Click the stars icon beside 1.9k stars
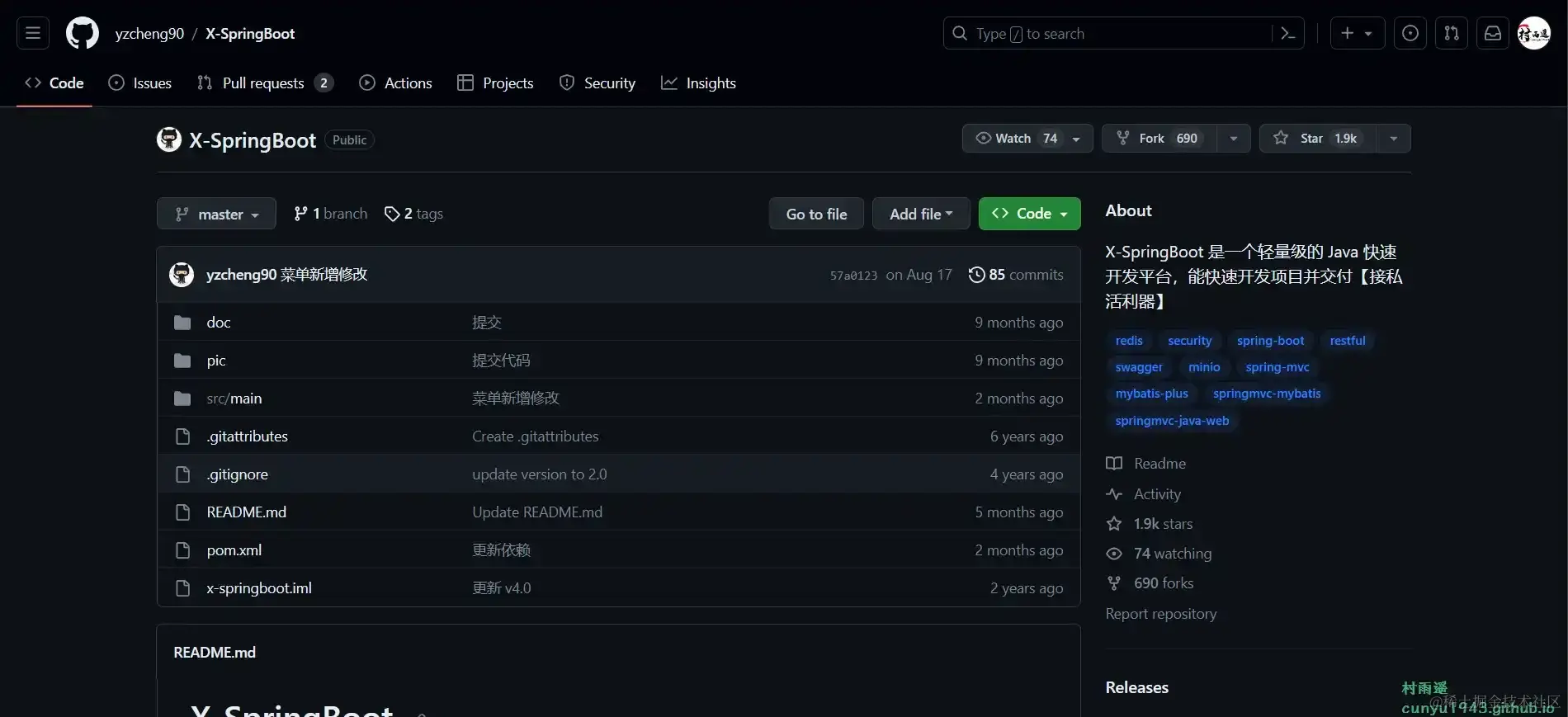The height and width of the screenshot is (717, 1568). (1114, 524)
